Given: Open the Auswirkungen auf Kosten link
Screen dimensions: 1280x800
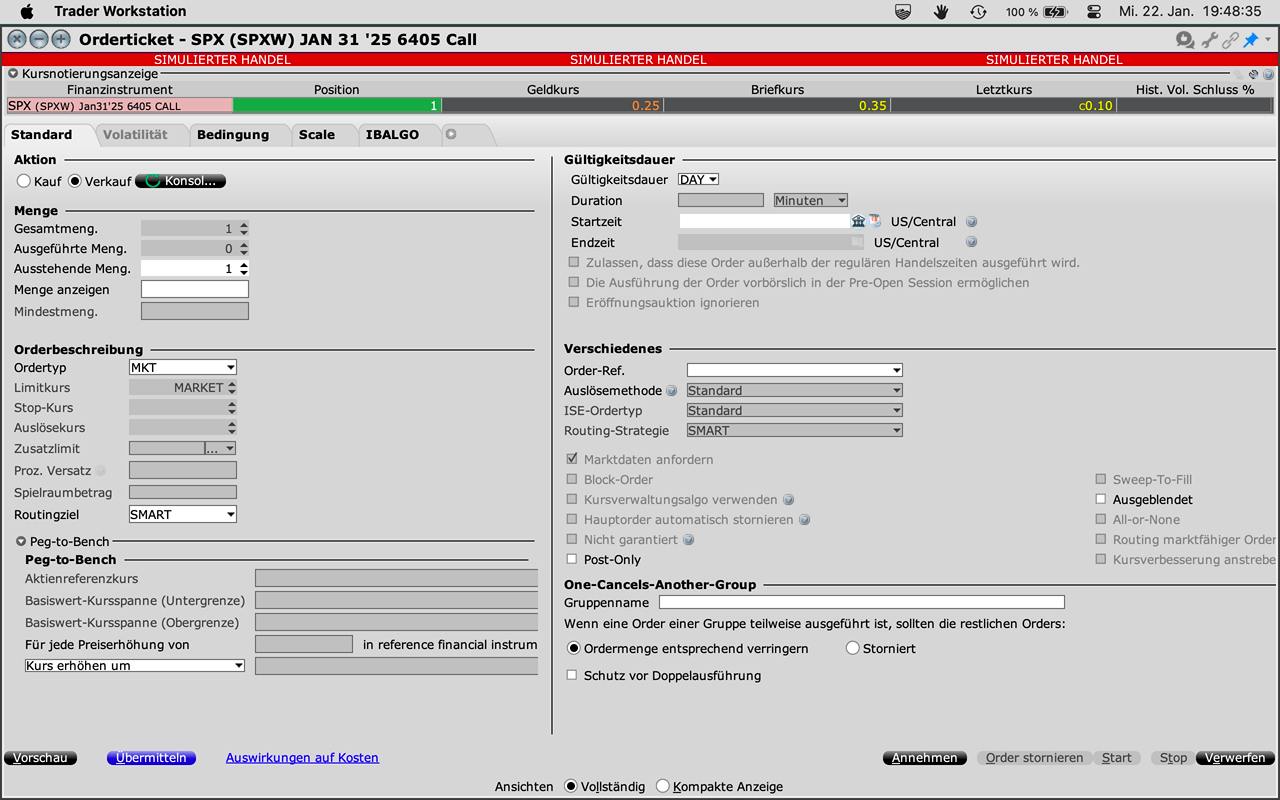Looking at the screenshot, I should point(302,758).
